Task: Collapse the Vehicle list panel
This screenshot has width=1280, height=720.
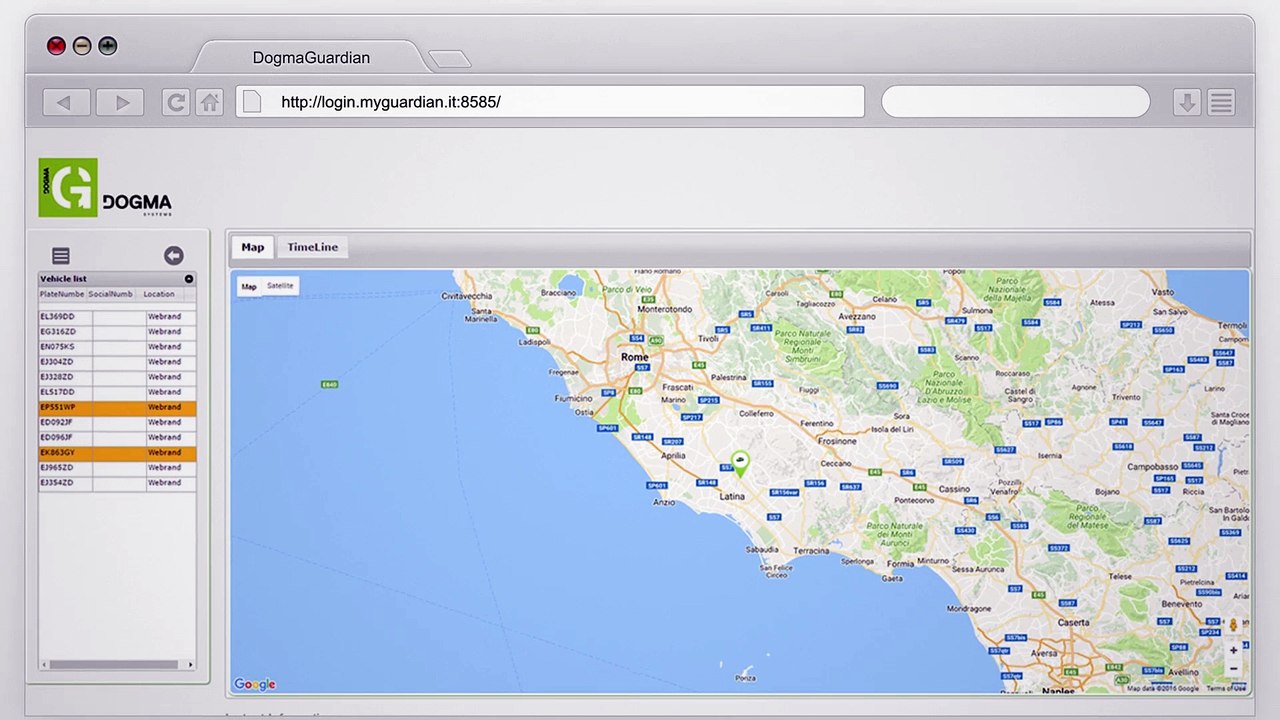Action: [x=188, y=279]
